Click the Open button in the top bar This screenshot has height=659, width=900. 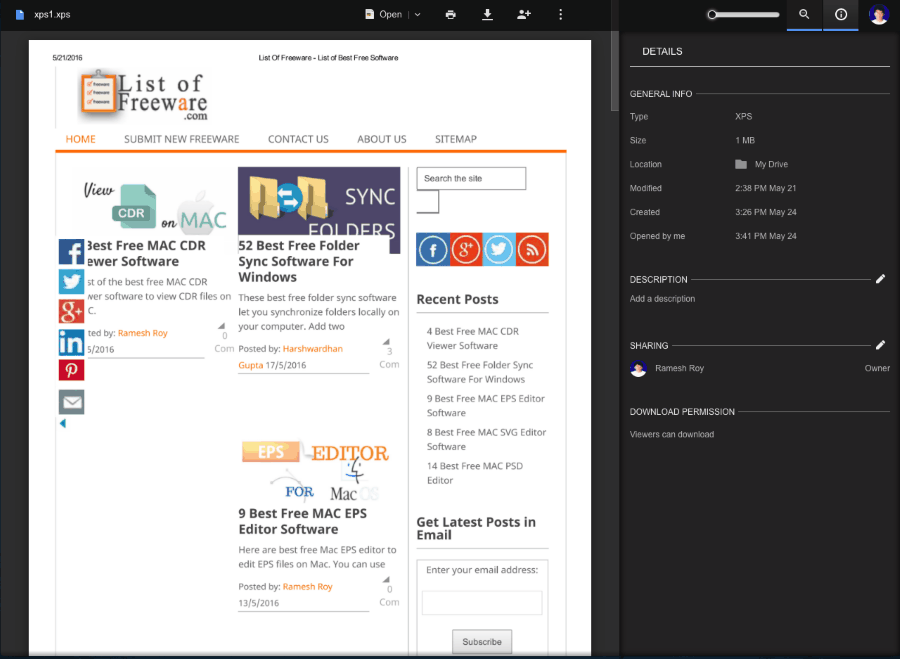point(384,14)
